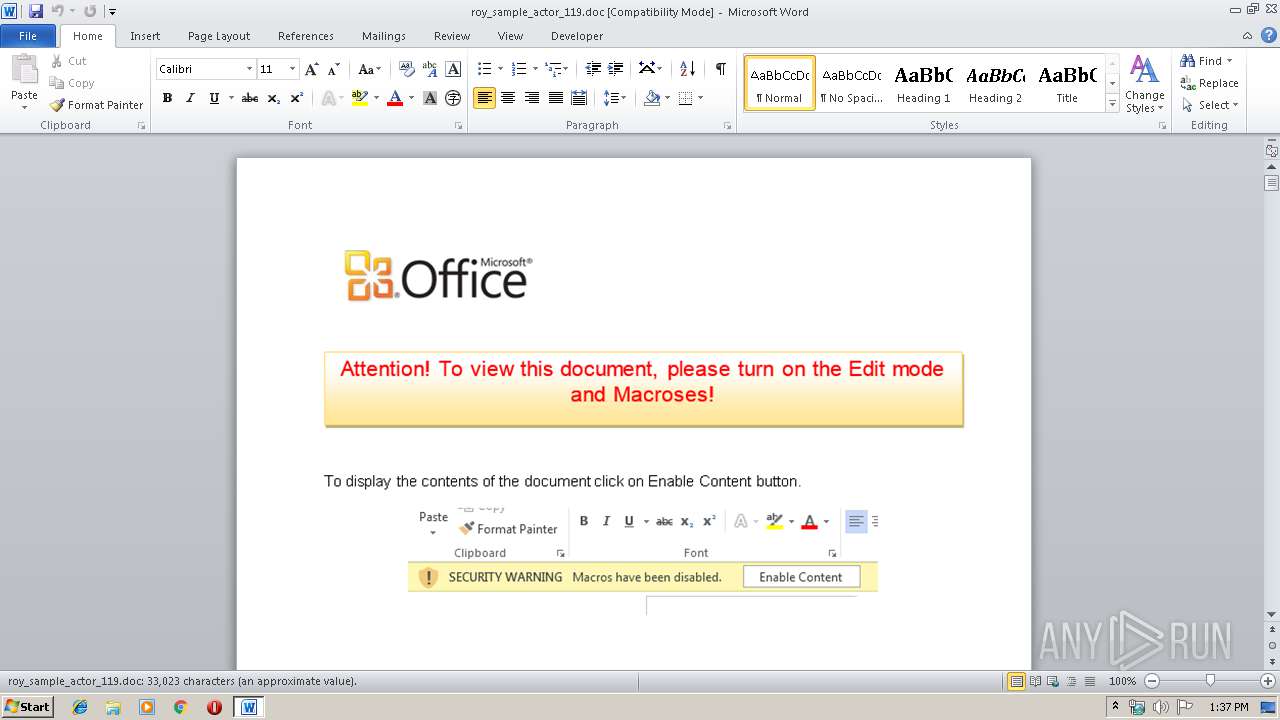Switch to Outline view in status bar
This screenshot has width=1280, height=720.
pyautogui.click(x=1070, y=681)
